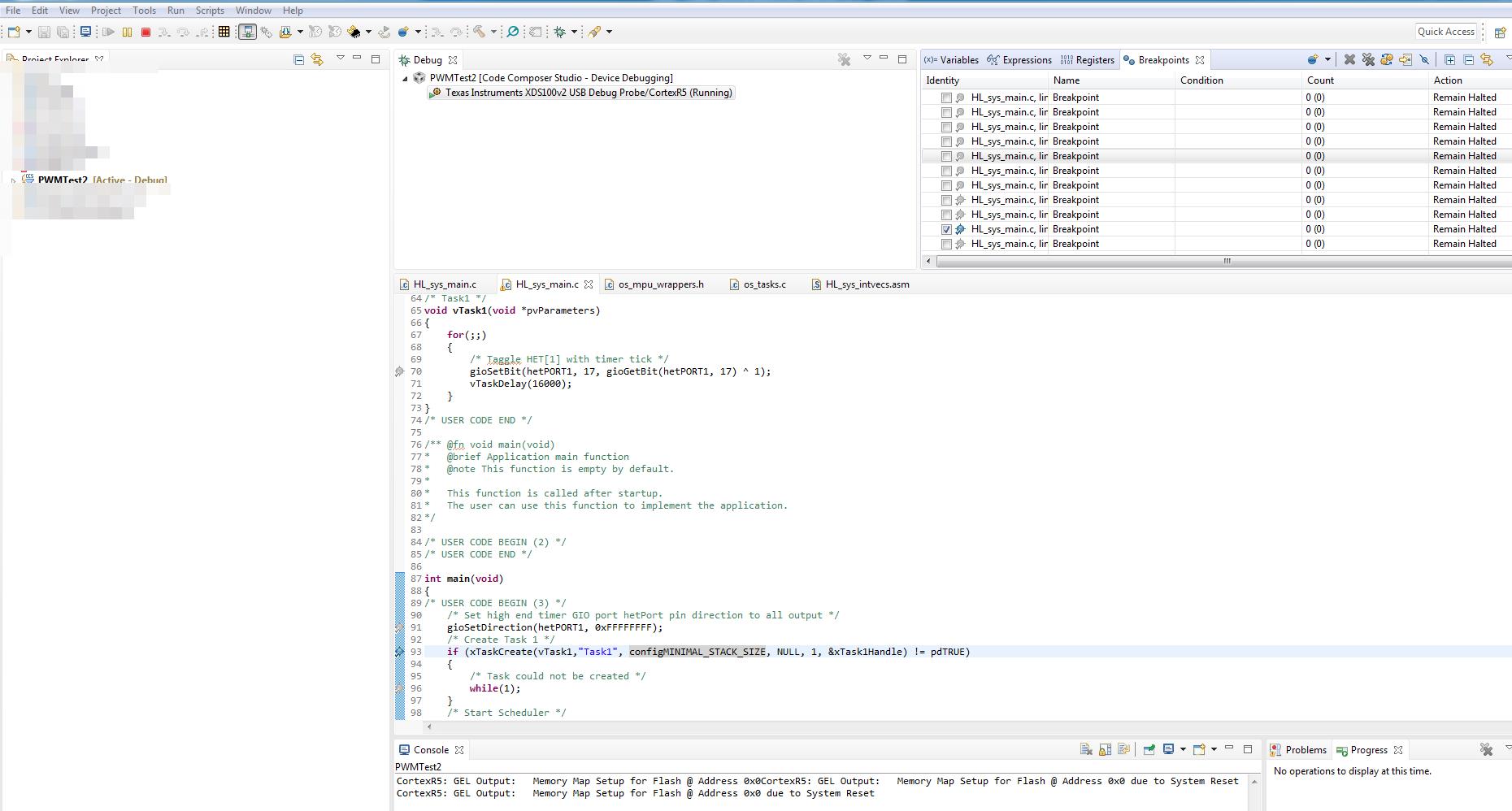
Task: Open the Scripts menu
Action: [210, 10]
